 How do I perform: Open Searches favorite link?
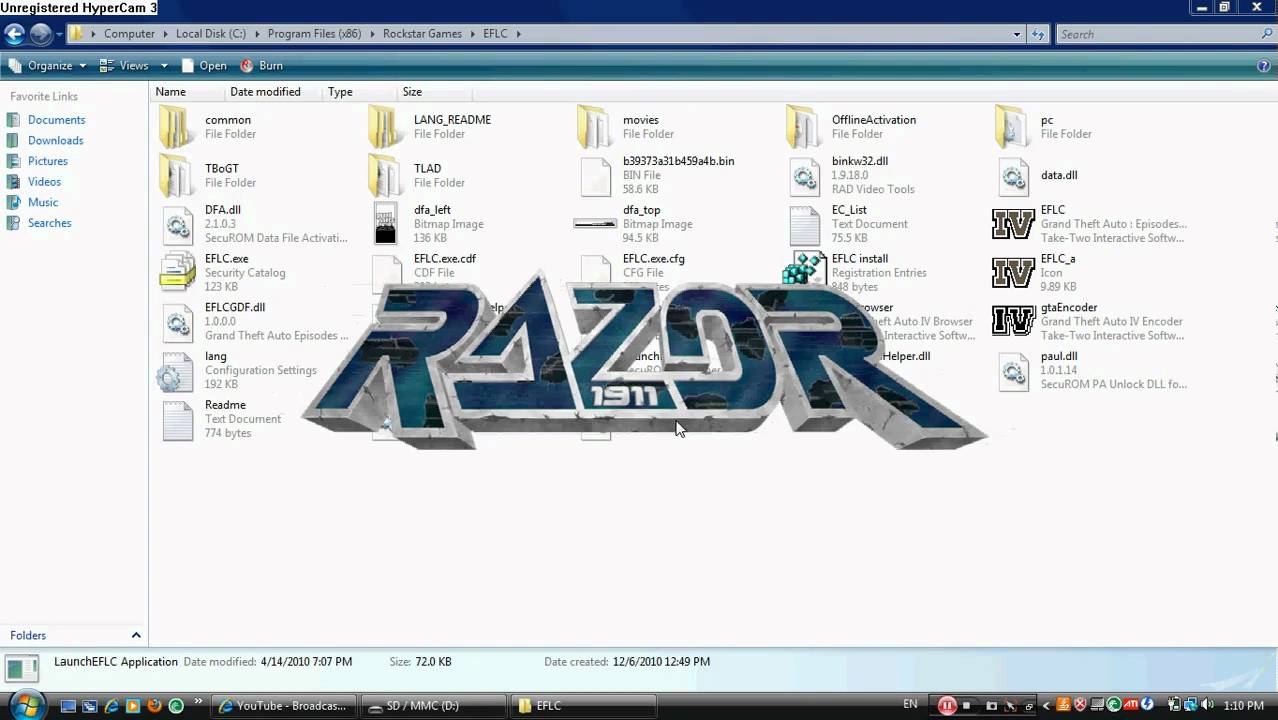click(49, 223)
